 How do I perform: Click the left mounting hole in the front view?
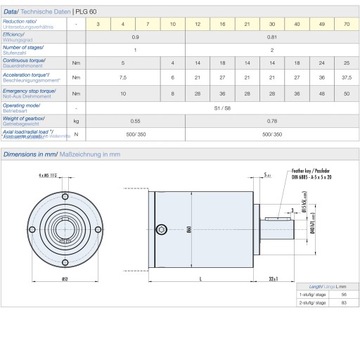[32, 229]
